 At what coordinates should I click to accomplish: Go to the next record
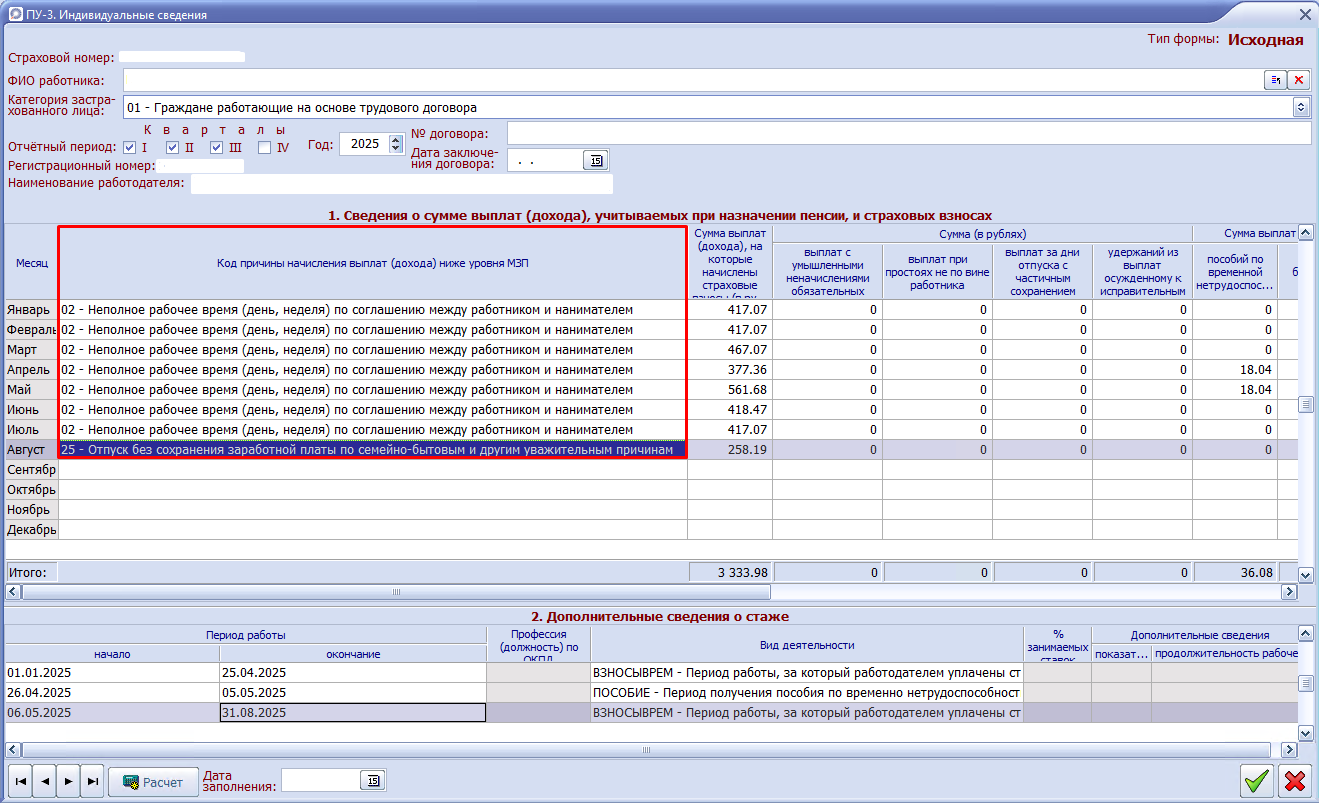pyautogui.click(x=68, y=782)
